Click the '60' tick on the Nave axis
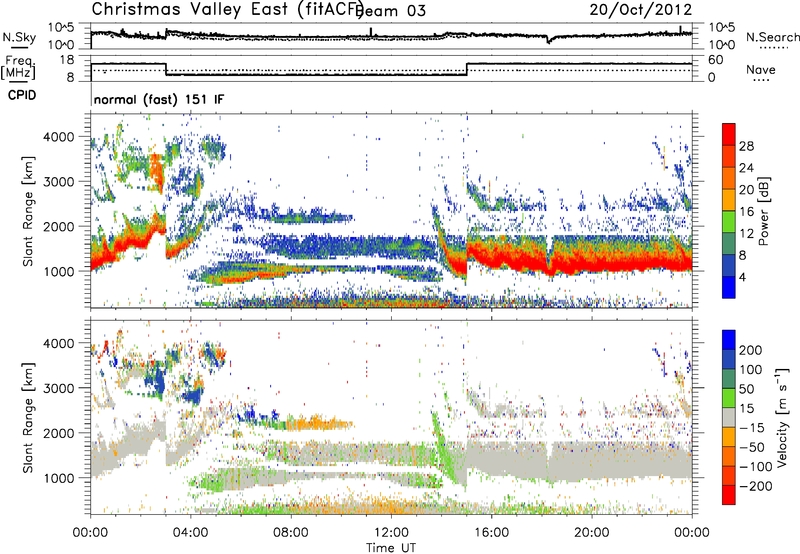The width and height of the screenshot is (800, 554). [x=716, y=60]
